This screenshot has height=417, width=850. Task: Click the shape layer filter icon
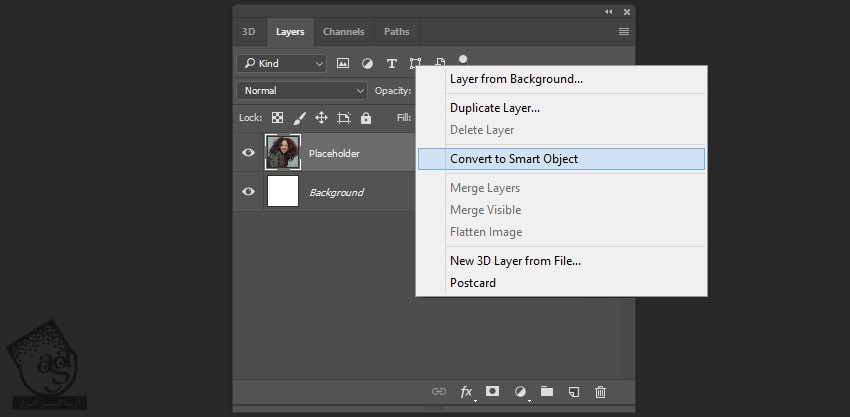coord(415,63)
